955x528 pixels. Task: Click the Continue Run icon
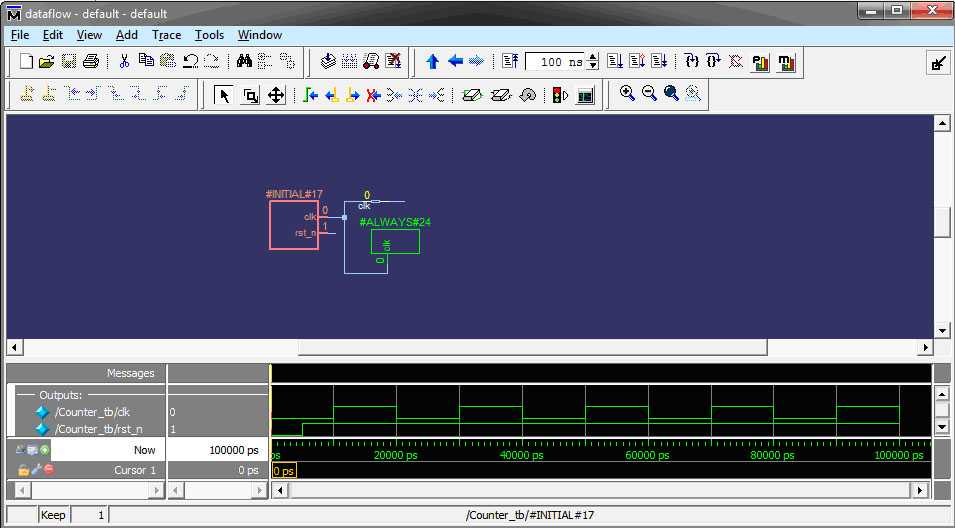637,61
